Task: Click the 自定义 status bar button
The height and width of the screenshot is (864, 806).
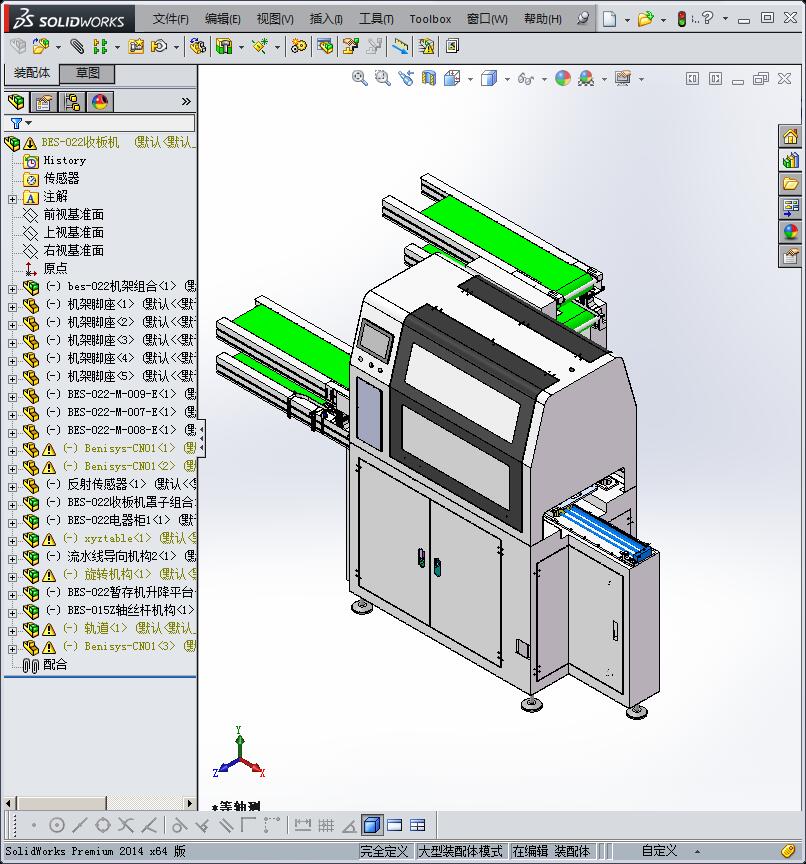Action: 659,851
